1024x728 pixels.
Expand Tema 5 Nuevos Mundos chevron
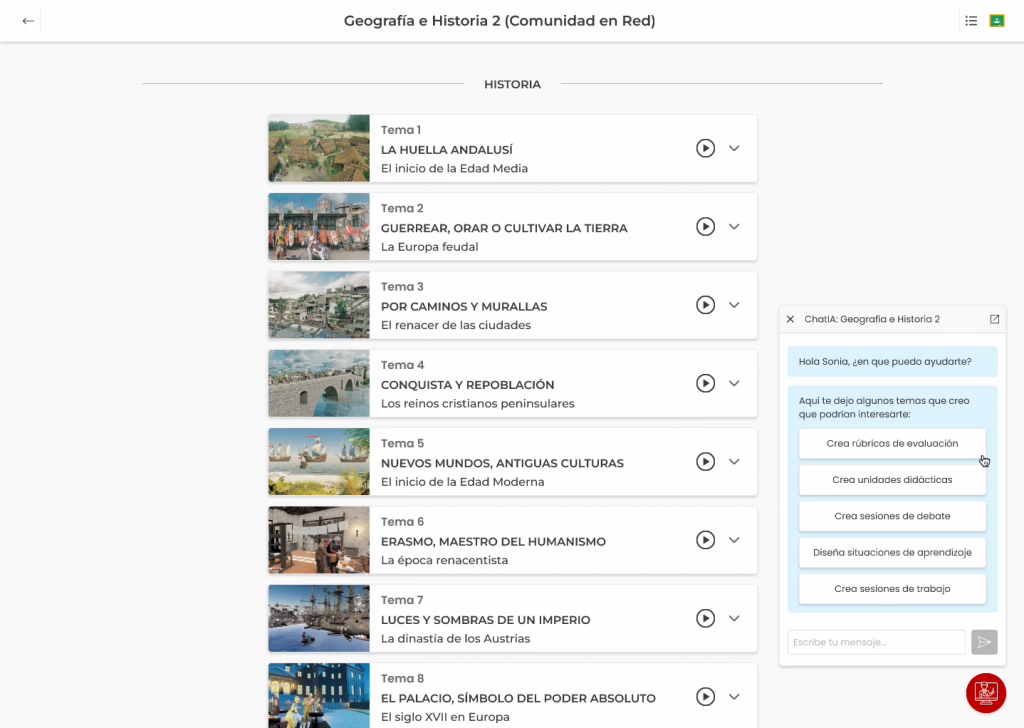734,462
